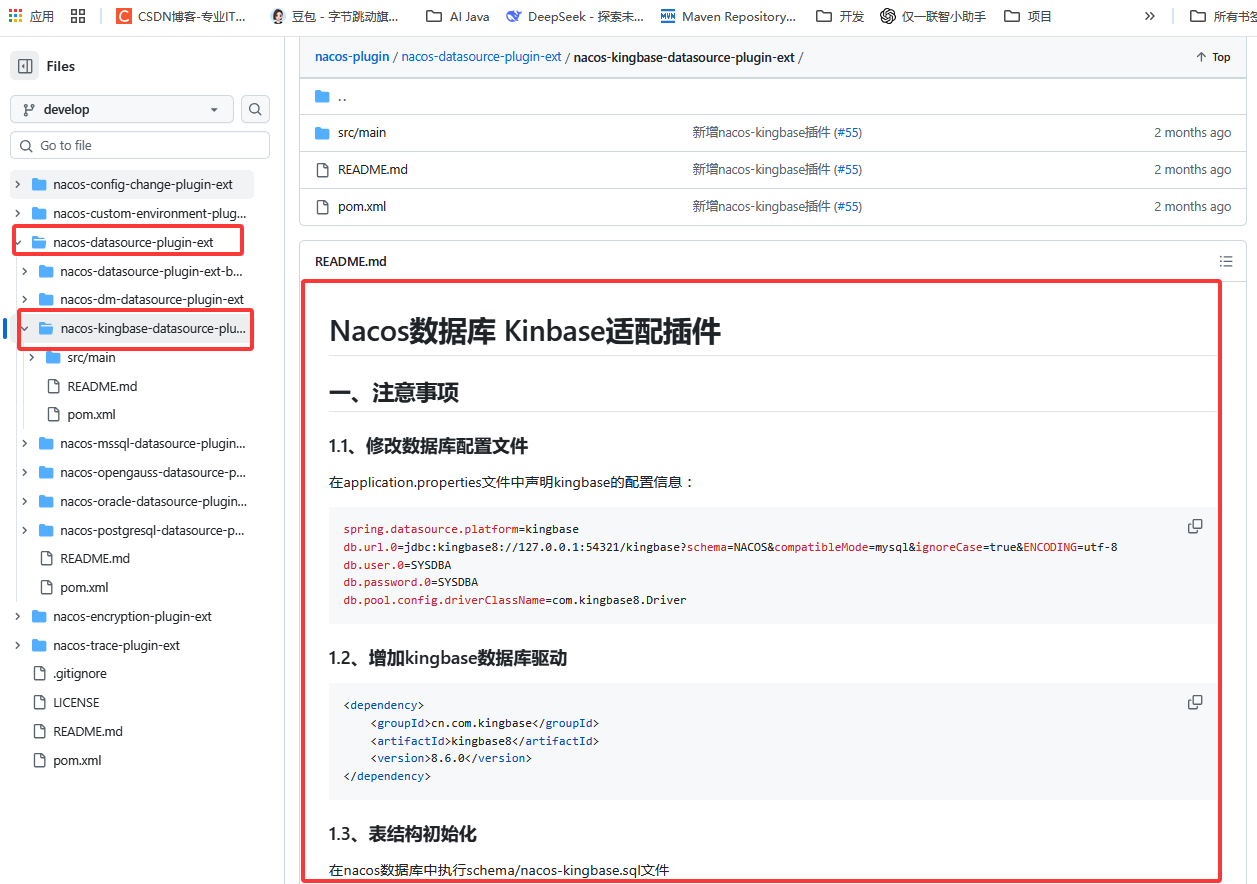Image resolution: width=1257 pixels, height=884 pixels.
Task: Expand nacos-config-change-plugin-ext folder chevron
Action: 18,184
